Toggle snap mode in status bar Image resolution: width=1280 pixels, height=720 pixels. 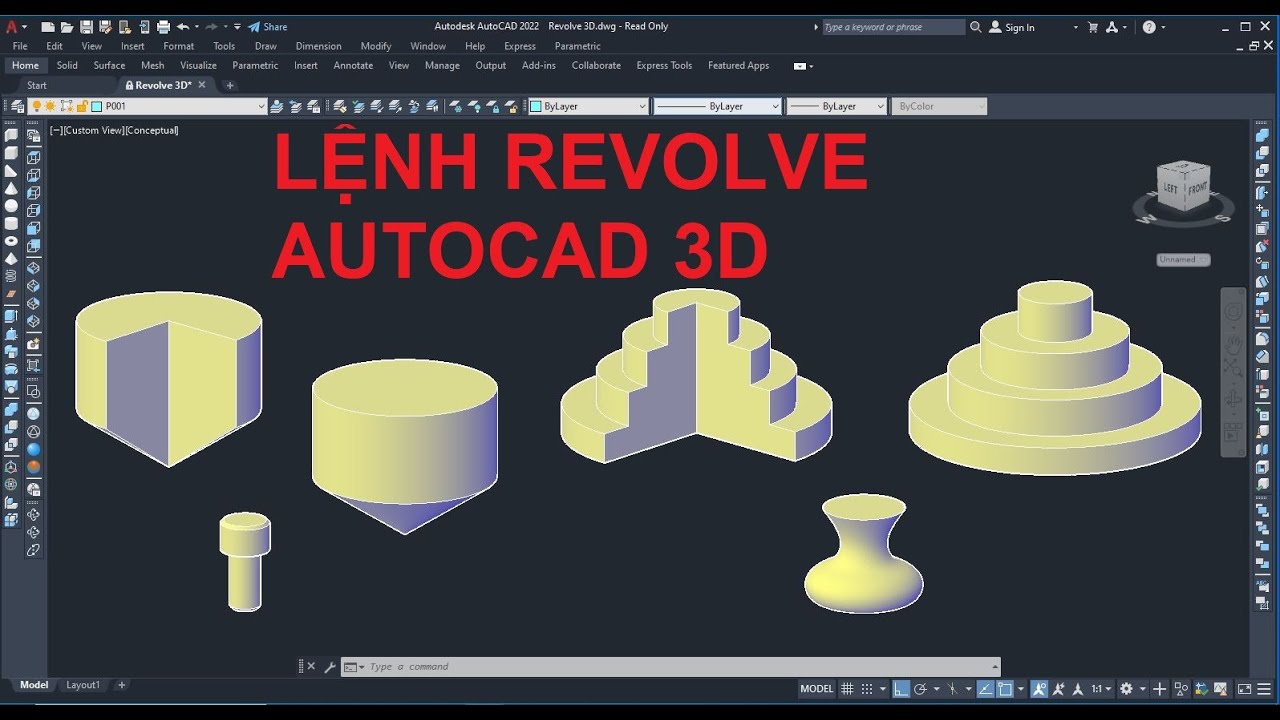click(x=867, y=689)
